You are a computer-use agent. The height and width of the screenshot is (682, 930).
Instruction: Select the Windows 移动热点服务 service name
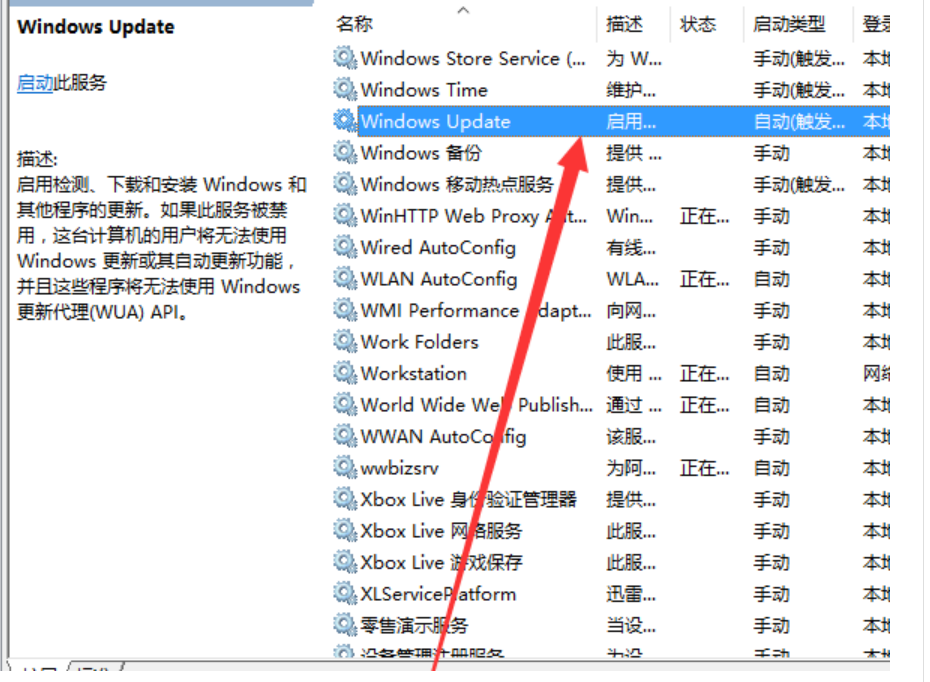[457, 184]
